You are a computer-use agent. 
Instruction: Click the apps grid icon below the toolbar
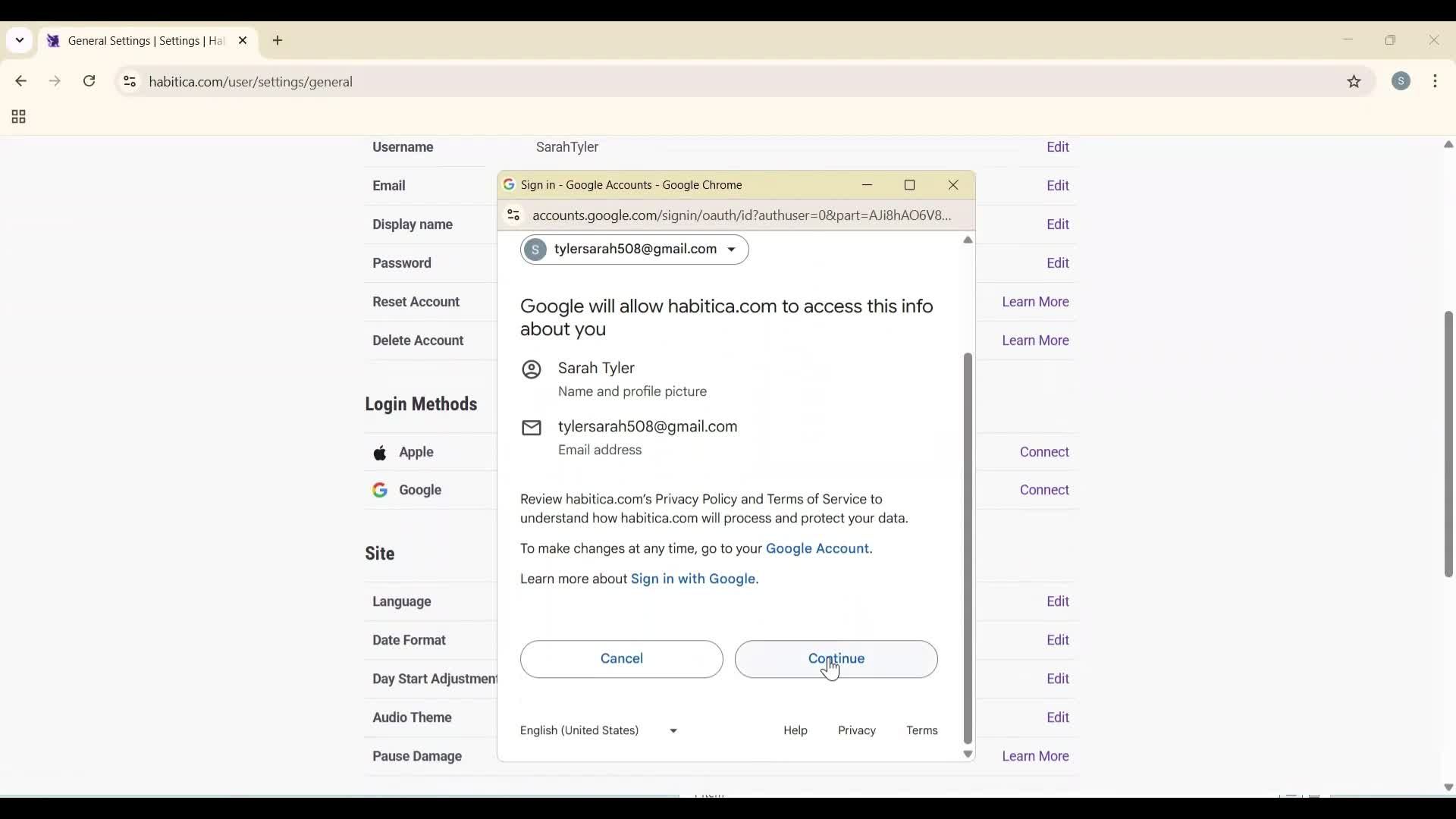(17, 117)
